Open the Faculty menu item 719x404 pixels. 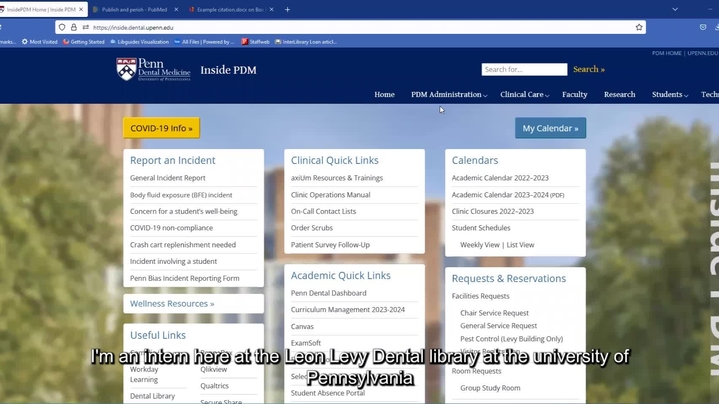click(574, 95)
